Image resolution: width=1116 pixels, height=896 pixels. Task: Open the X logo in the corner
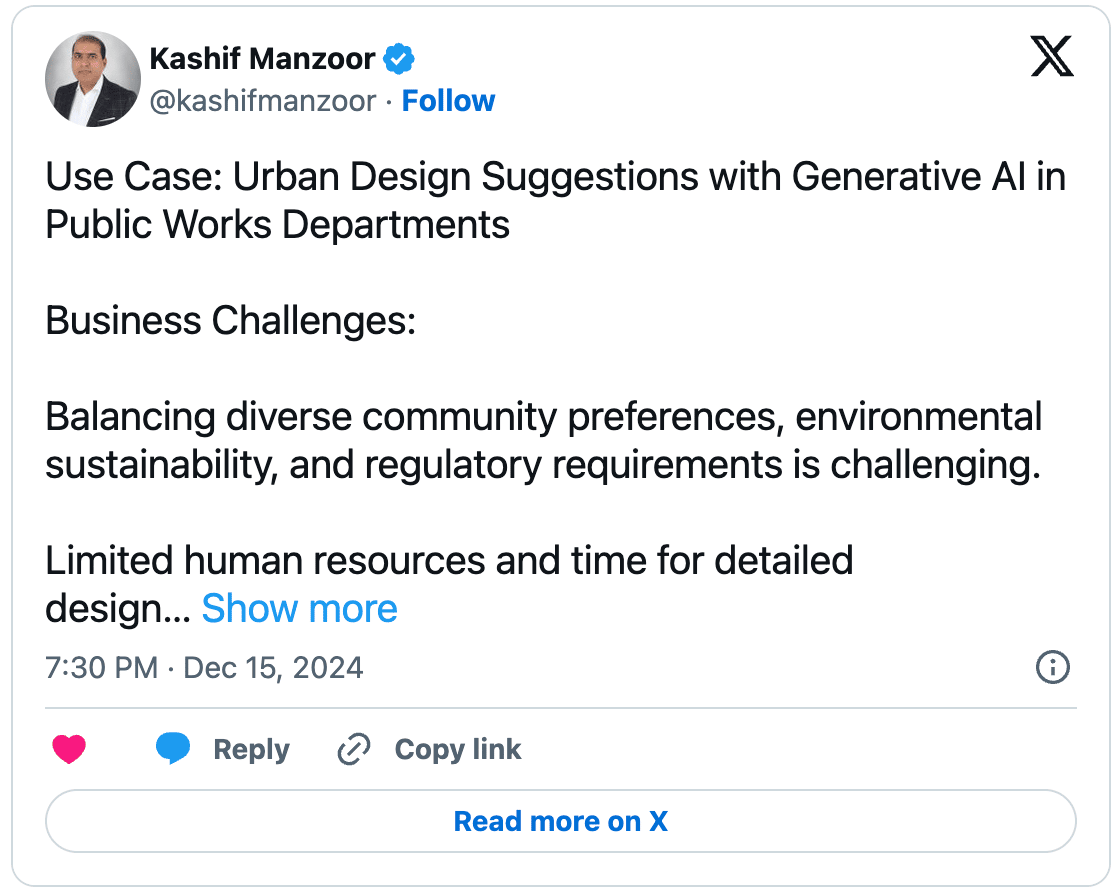(1052, 57)
